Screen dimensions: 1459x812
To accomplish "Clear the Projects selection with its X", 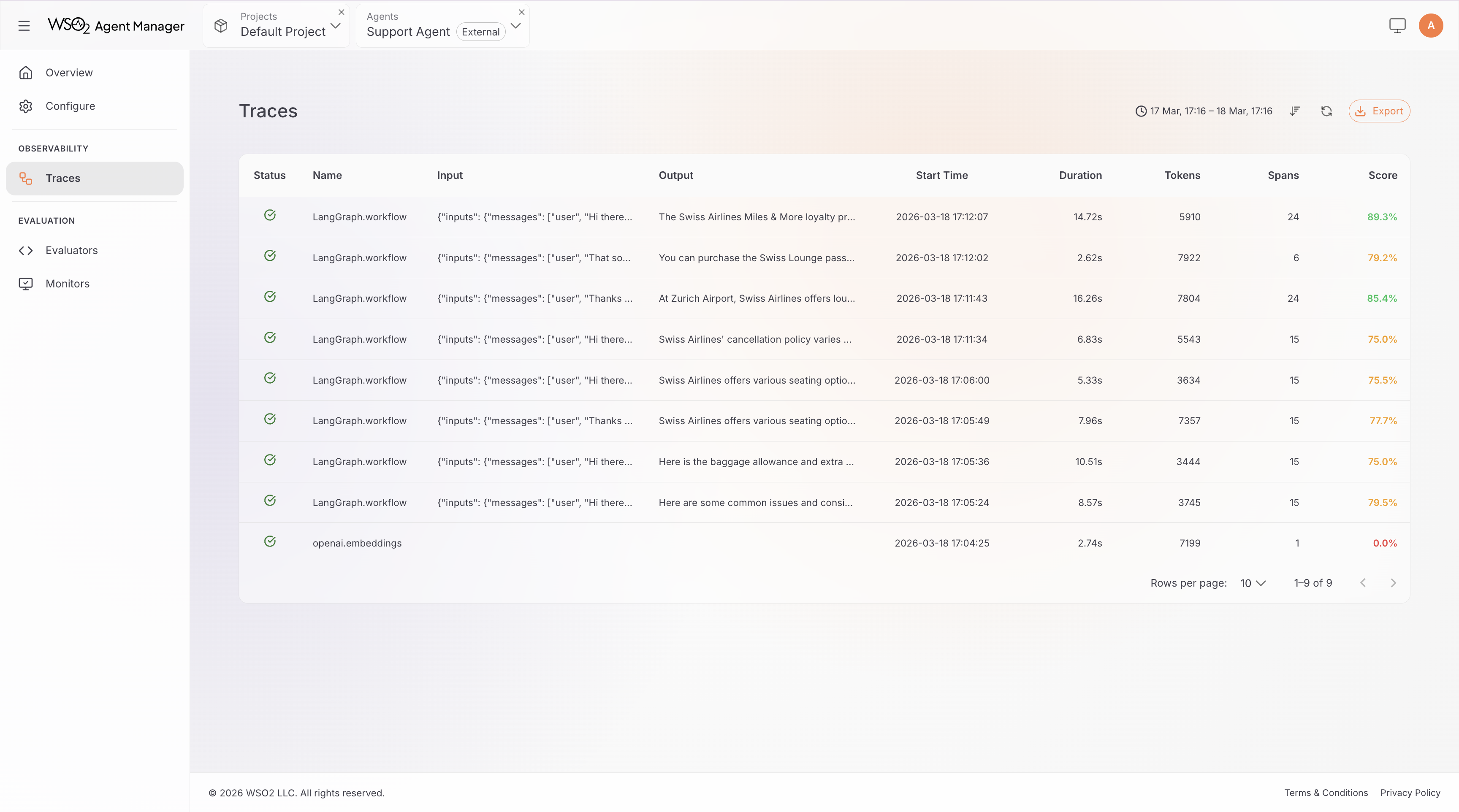I will (x=342, y=12).
